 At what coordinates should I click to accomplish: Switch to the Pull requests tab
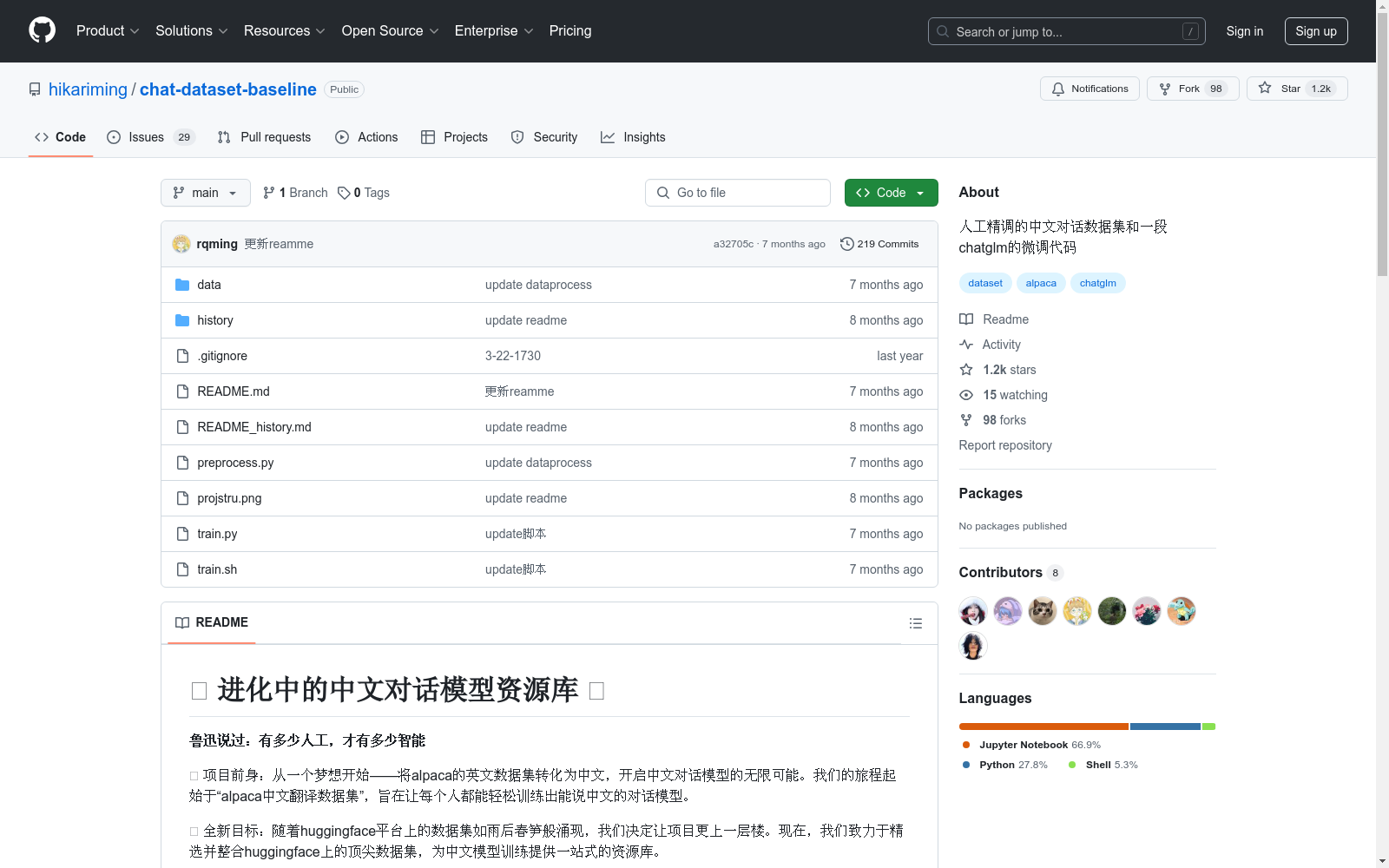pyautogui.click(x=264, y=137)
